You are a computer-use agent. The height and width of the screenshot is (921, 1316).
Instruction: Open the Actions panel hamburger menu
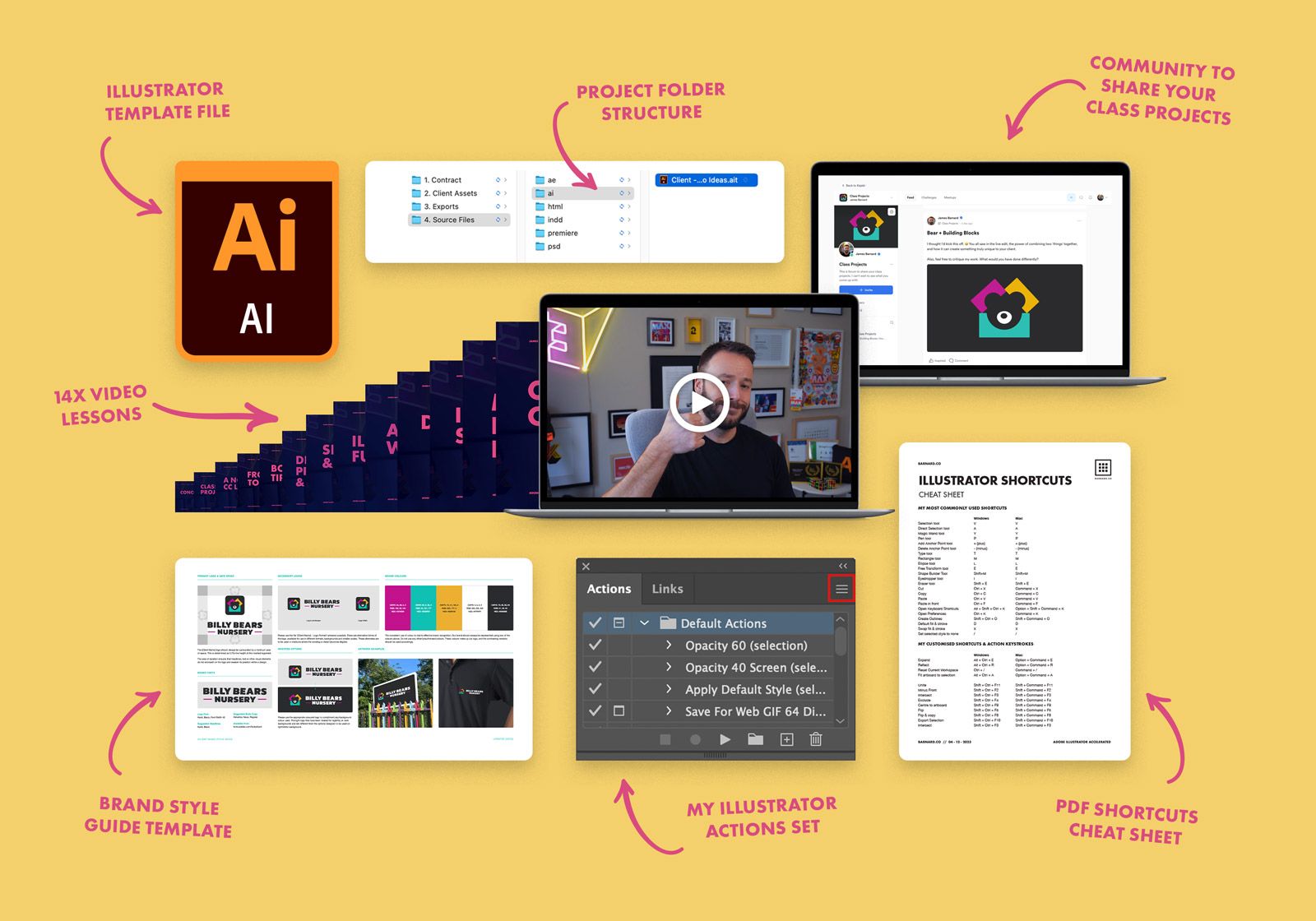pos(841,589)
